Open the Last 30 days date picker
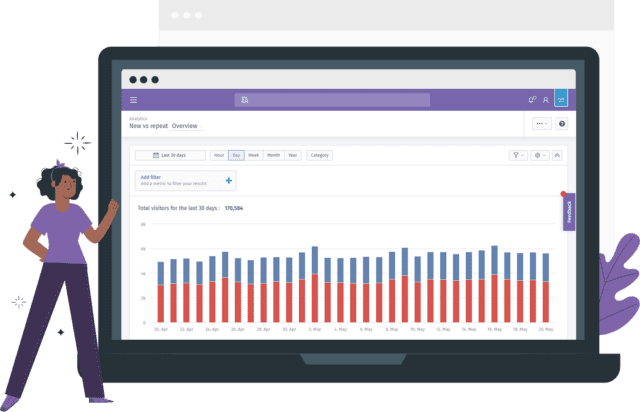The height and width of the screenshot is (412, 640). click(170, 155)
